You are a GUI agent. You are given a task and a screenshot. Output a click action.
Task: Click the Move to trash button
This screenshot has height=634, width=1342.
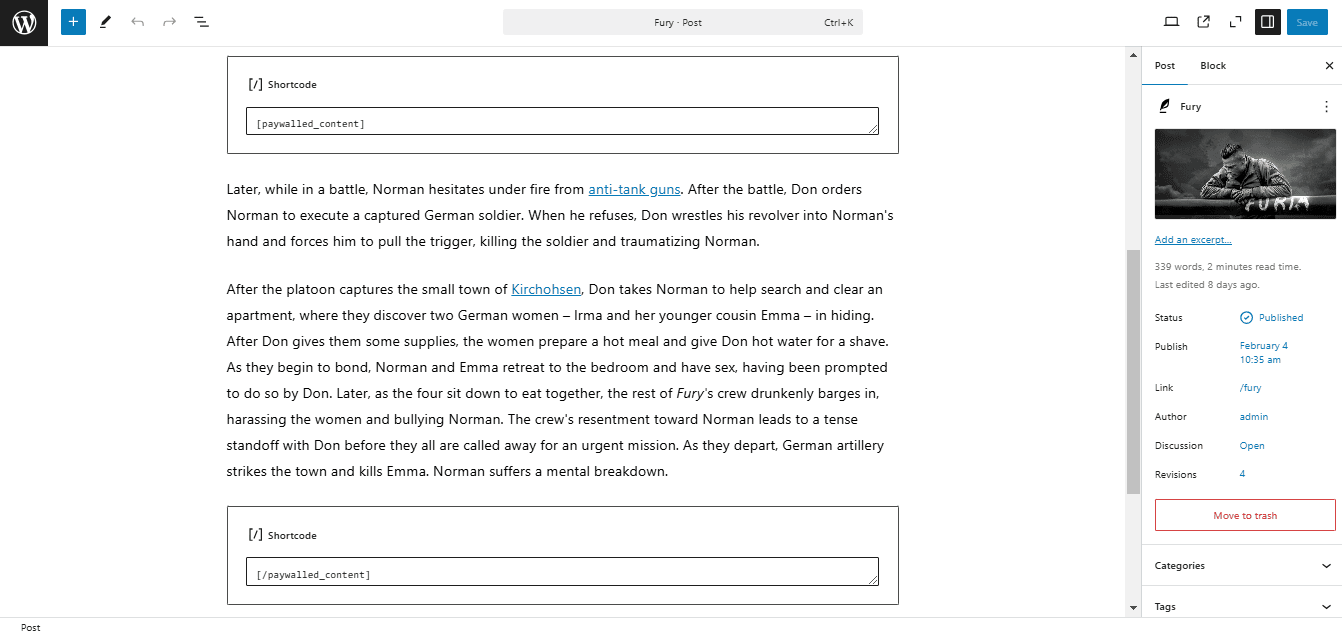click(x=1245, y=516)
